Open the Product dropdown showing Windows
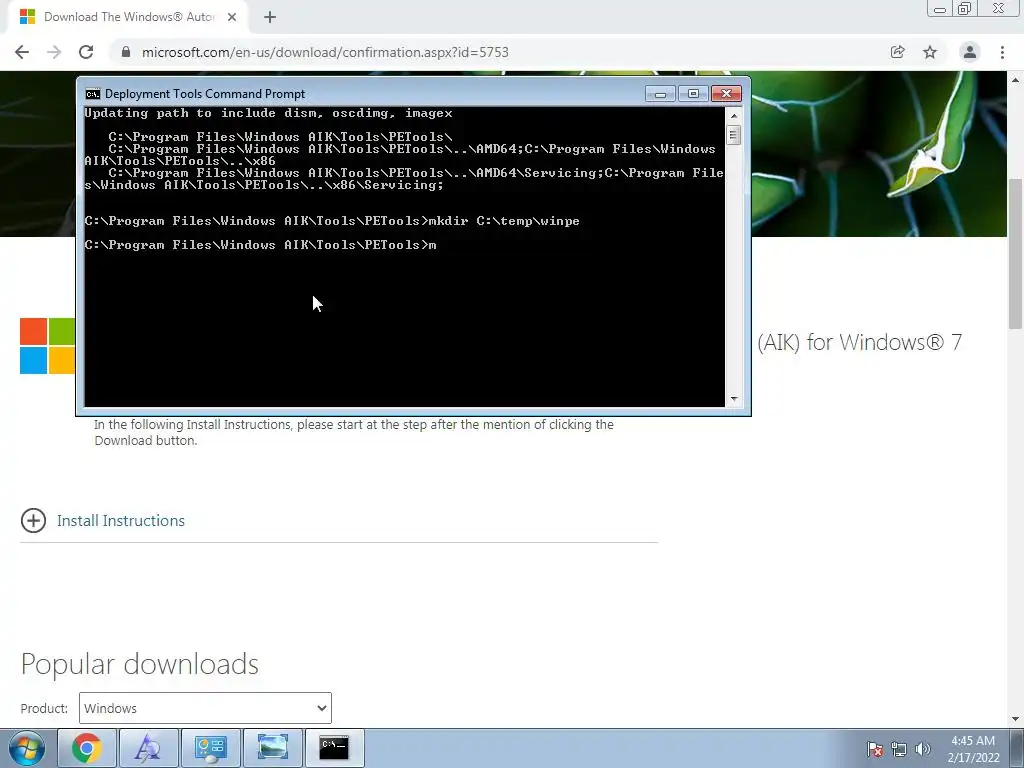The height and width of the screenshot is (768, 1024). click(205, 708)
